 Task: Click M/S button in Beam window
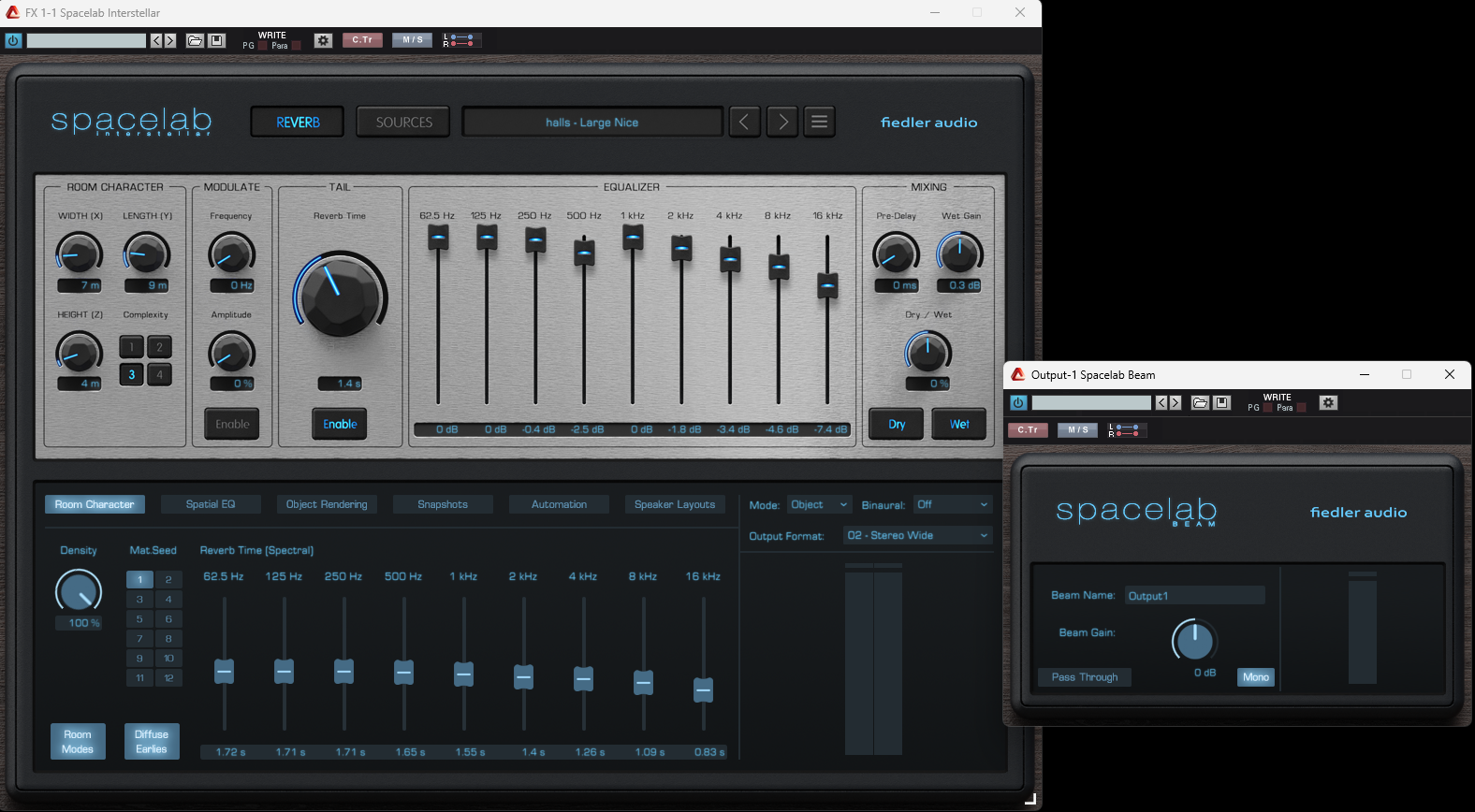tap(1078, 430)
